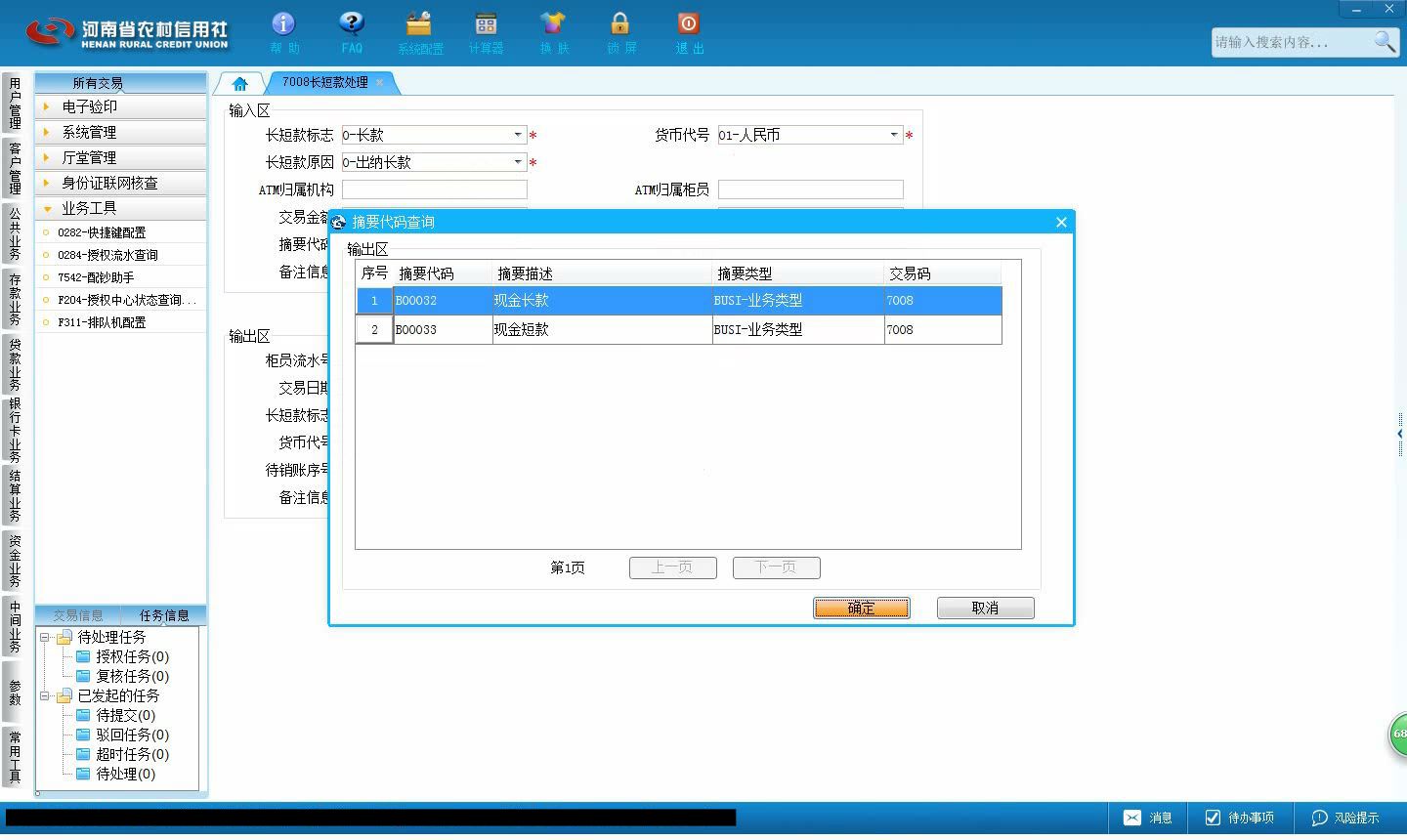The image size is (1407, 840).
Task: Confirm with the 确定 button
Action: (x=861, y=608)
